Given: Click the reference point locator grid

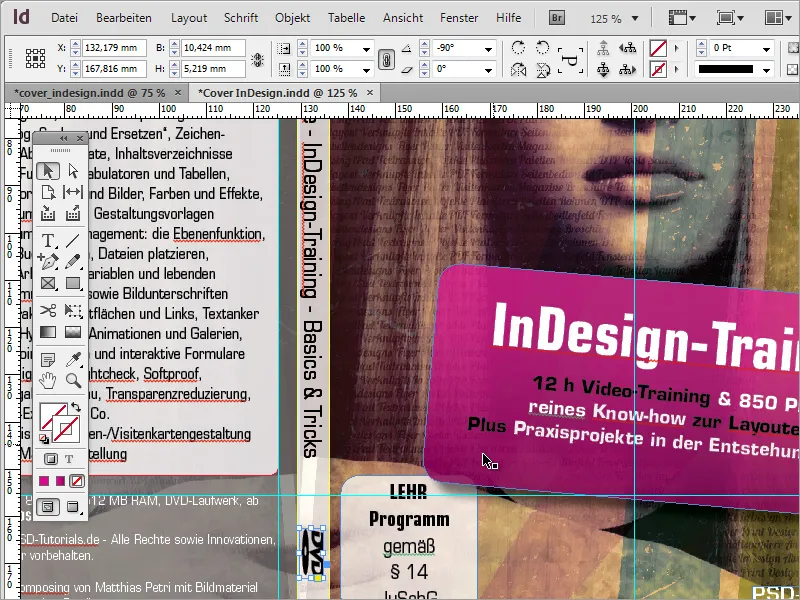Looking at the screenshot, I should pos(35,59).
